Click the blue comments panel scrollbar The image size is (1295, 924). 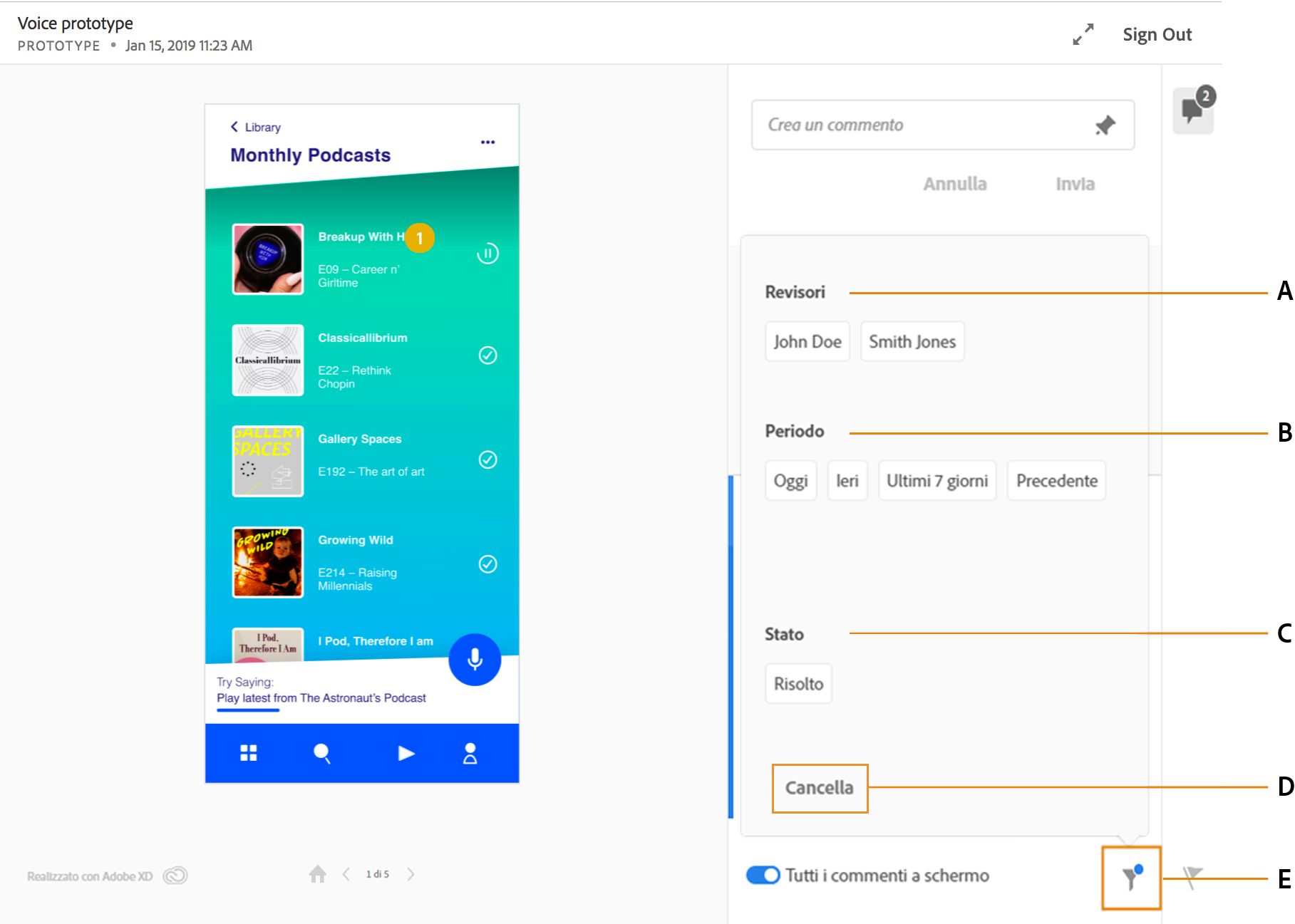click(x=731, y=647)
